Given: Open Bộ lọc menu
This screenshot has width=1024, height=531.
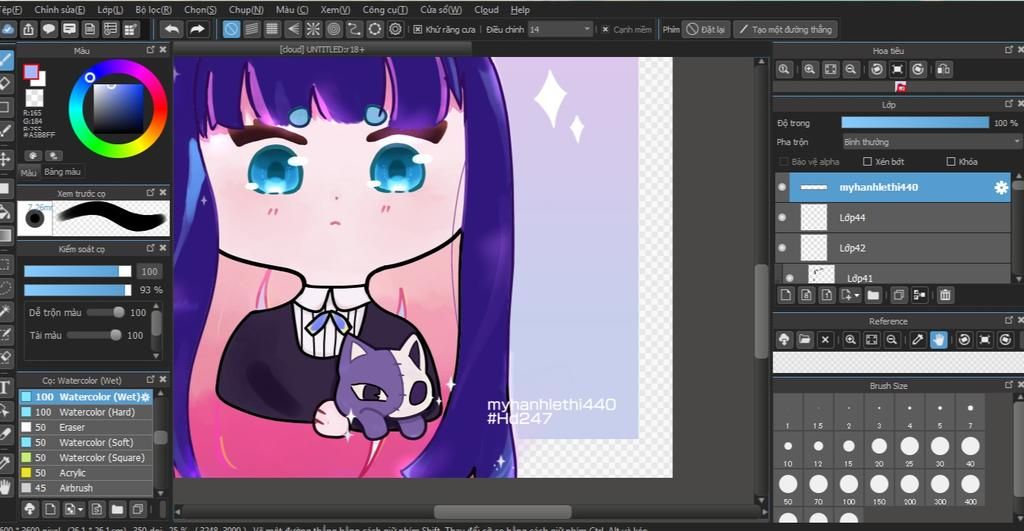Looking at the screenshot, I should (153, 10).
